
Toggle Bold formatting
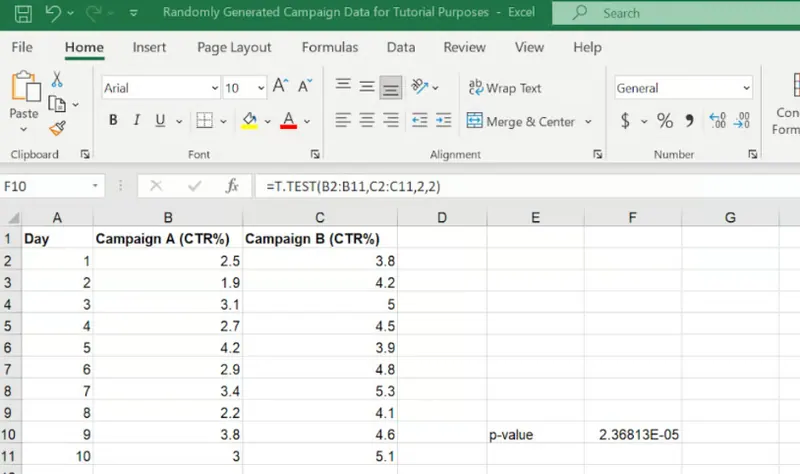pyautogui.click(x=113, y=121)
